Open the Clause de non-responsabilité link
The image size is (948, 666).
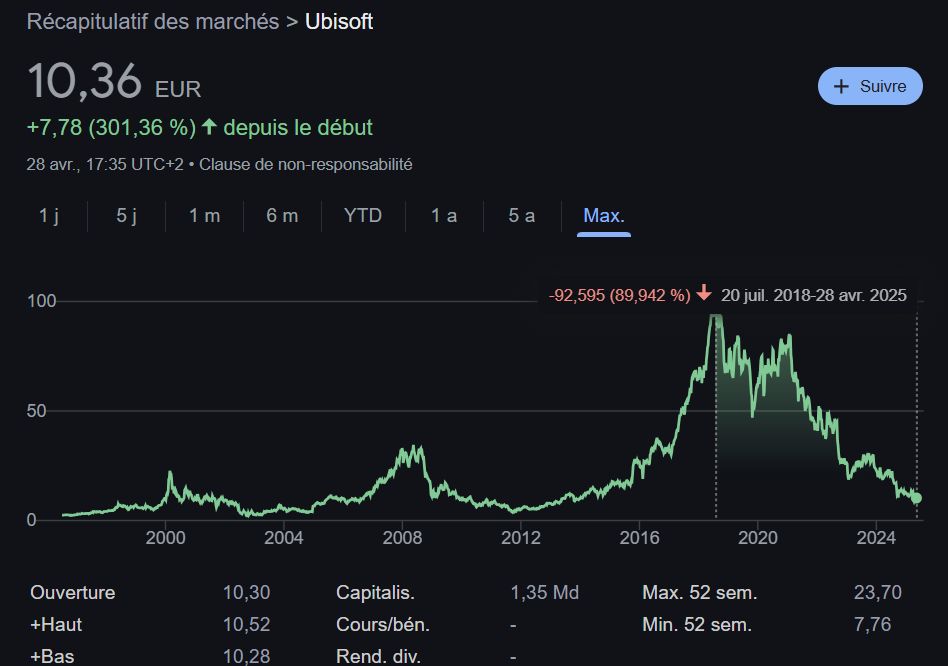pos(306,164)
